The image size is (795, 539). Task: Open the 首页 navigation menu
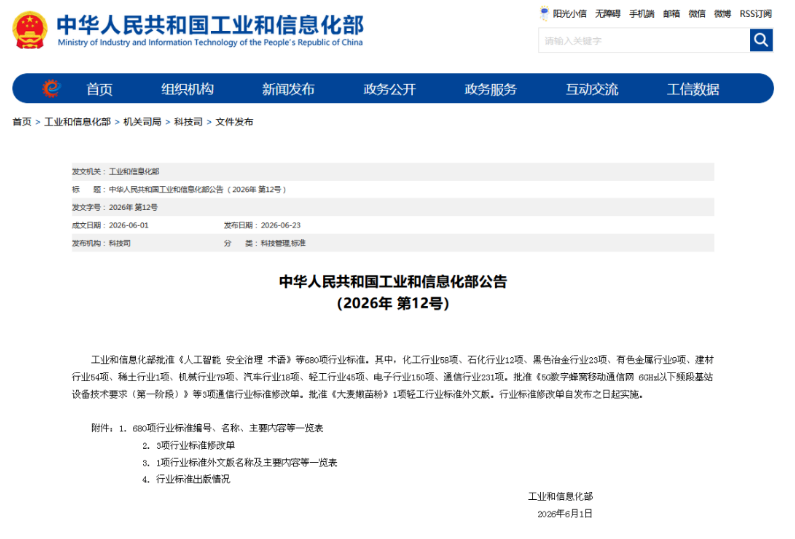click(x=99, y=89)
